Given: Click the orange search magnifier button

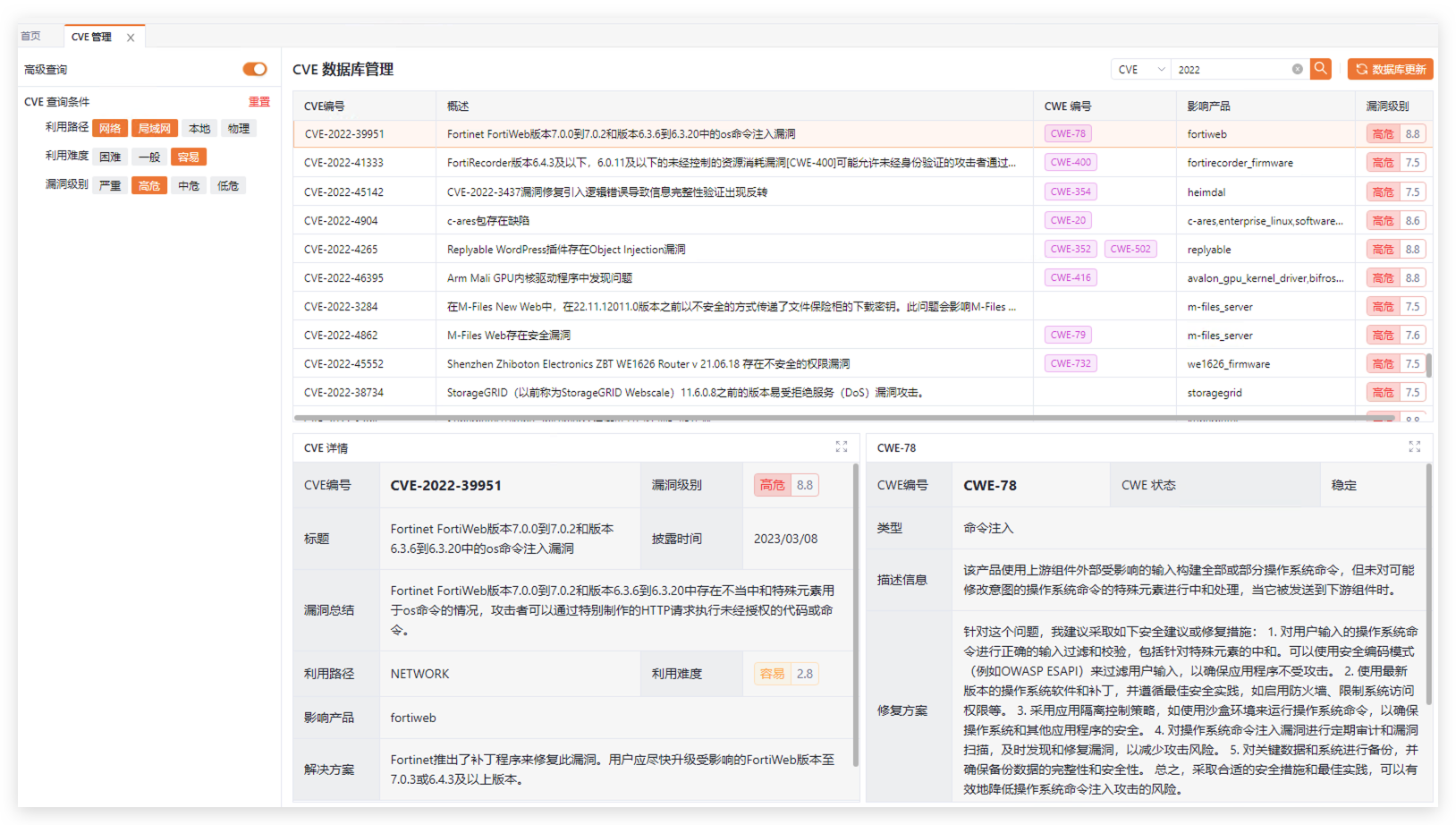Looking at the screenshot, I should coord(1320,69).
